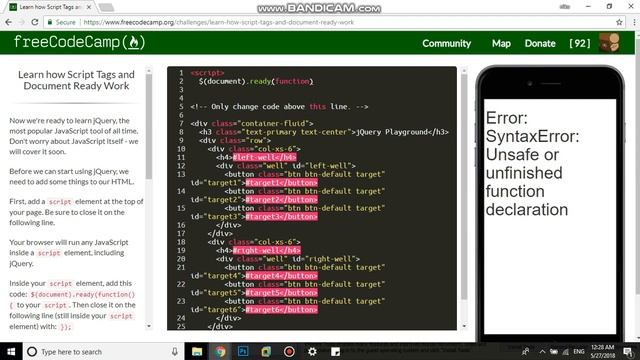Screen dimensions: 640x360
Task: Click the Cortana search box
Action: tap(103, 351)
